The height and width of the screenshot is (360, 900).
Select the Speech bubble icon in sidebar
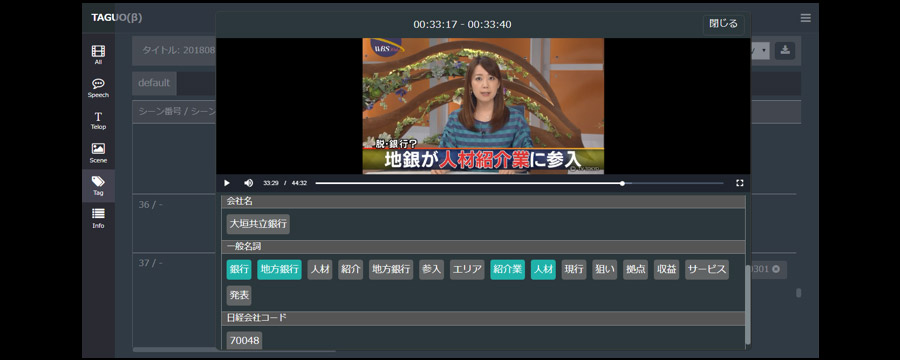pos(98,88)
